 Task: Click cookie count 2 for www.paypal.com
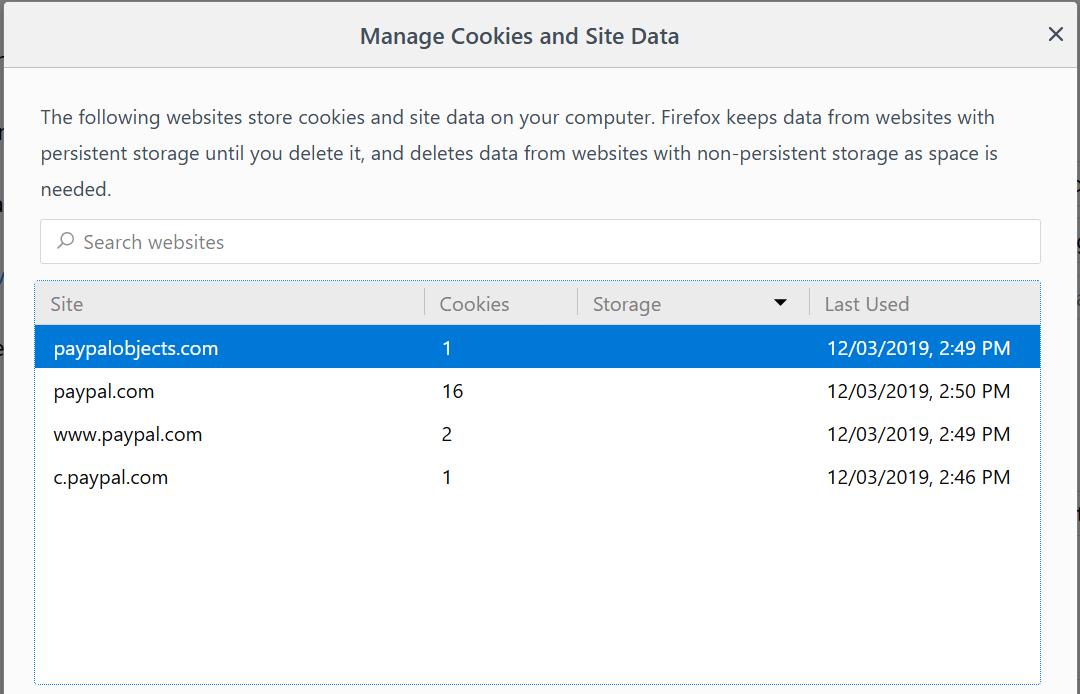click(447, 434)
